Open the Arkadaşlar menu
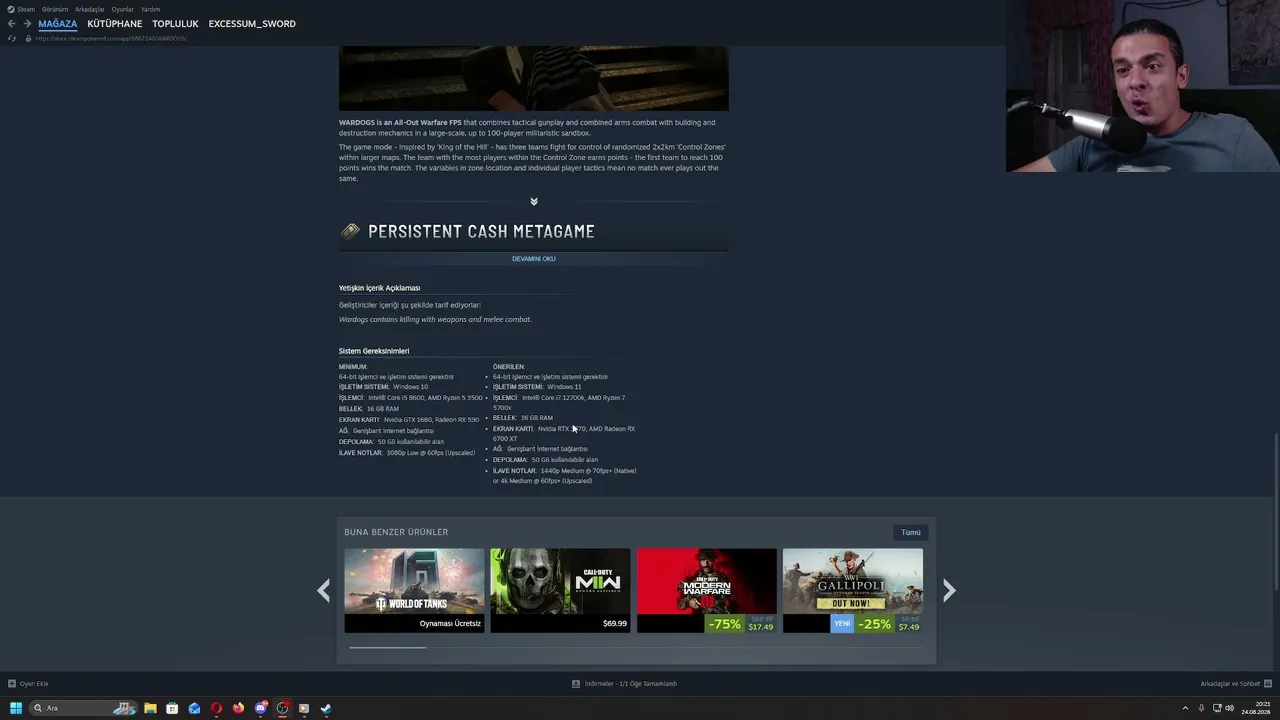1280x720 pixels. pyautogui.click(x=90, y=9)
